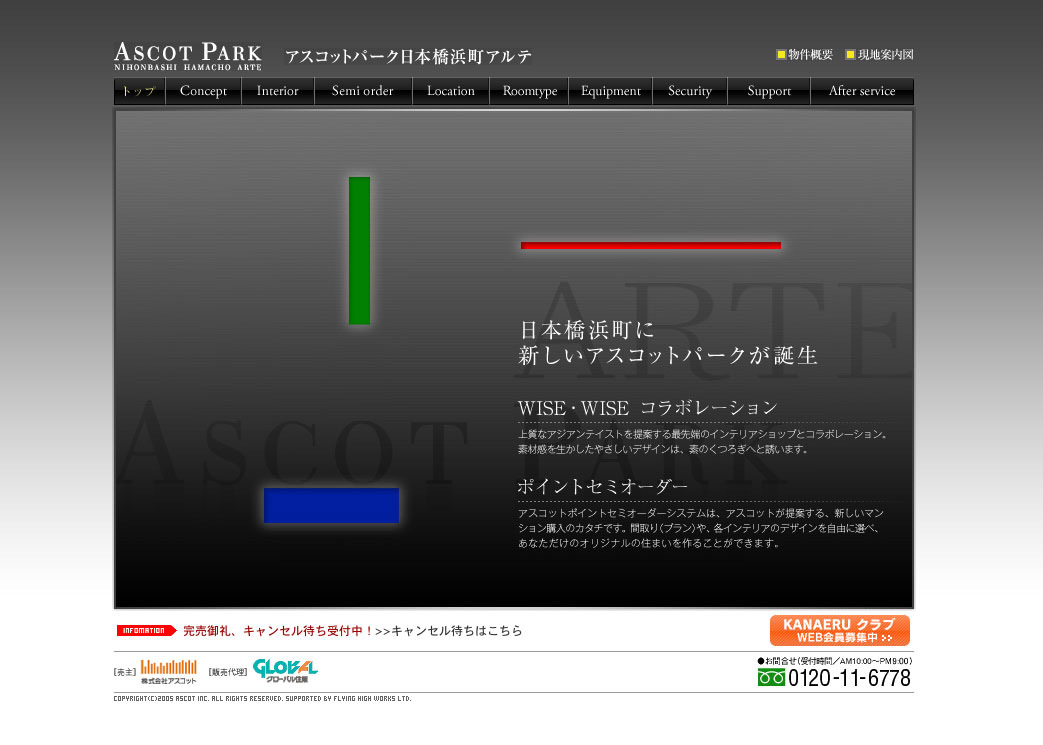The width and height of the screenshot is (1043, 745).
Task: Click the green vertical bar
Action: coord(359,251)
